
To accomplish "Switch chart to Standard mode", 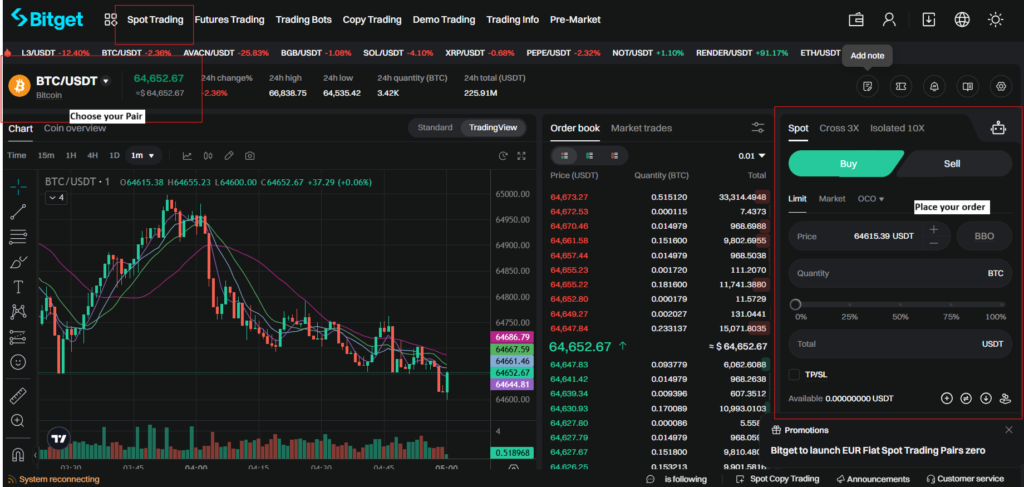I will point(435,127).
